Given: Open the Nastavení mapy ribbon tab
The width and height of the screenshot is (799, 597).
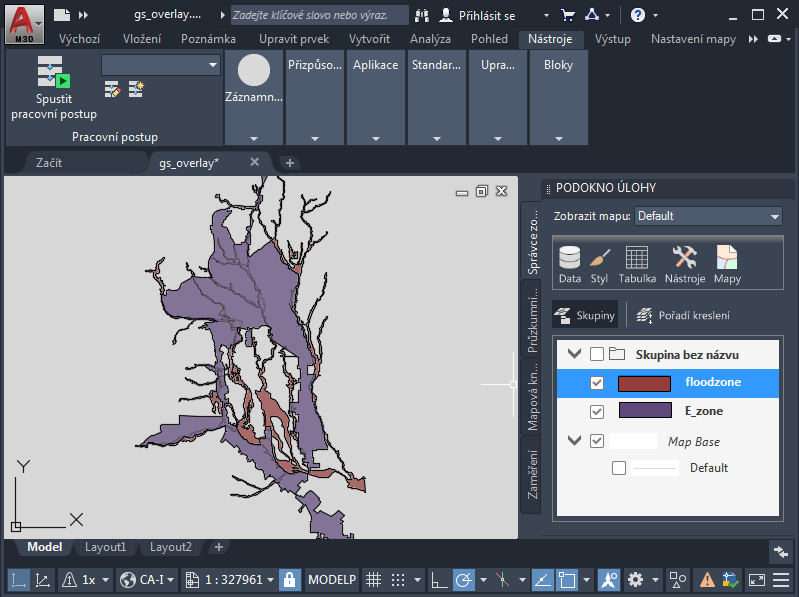Looking at the screenshot, I should tap(694, 39).
